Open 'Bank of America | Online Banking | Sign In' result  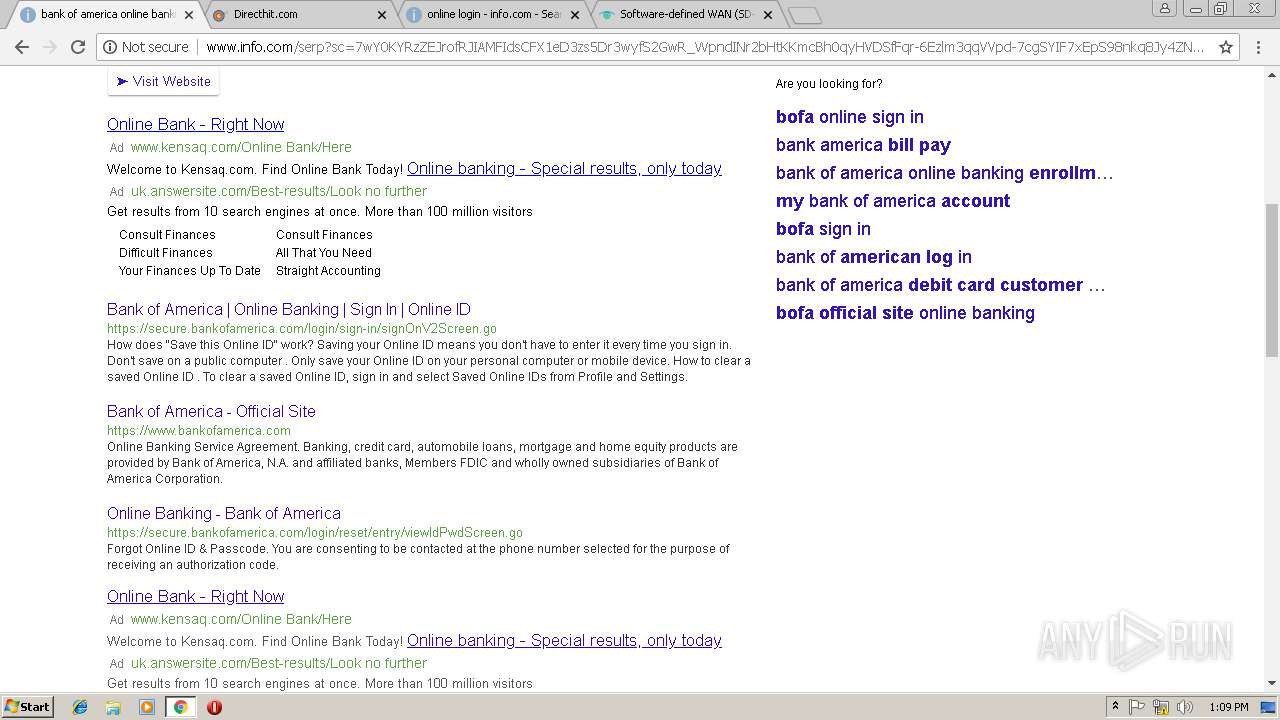[289, 309]
